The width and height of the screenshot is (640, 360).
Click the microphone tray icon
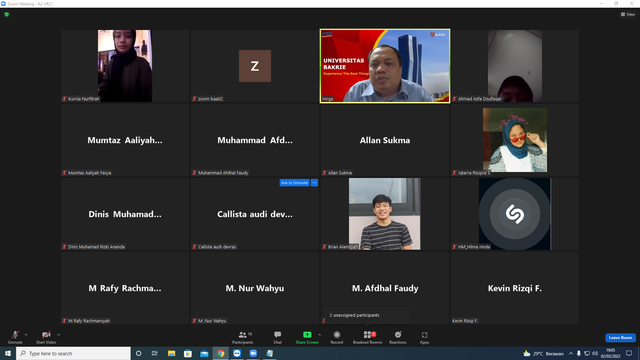coord(579,353)
